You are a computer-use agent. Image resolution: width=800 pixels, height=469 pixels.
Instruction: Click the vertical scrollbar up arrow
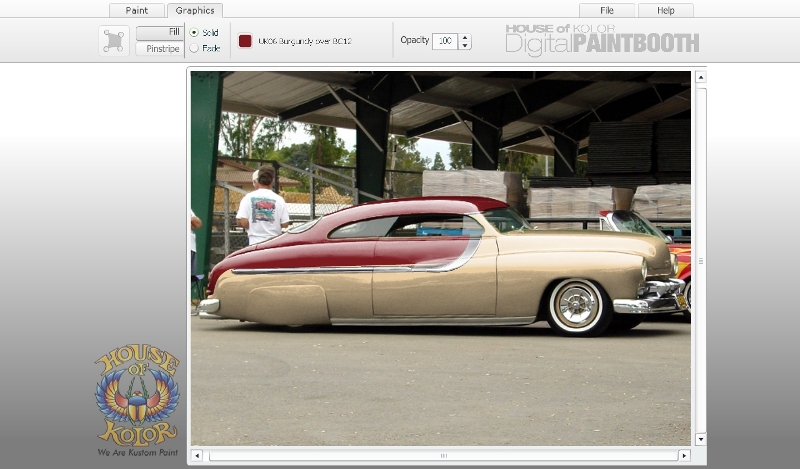click(x=700, y=76)
